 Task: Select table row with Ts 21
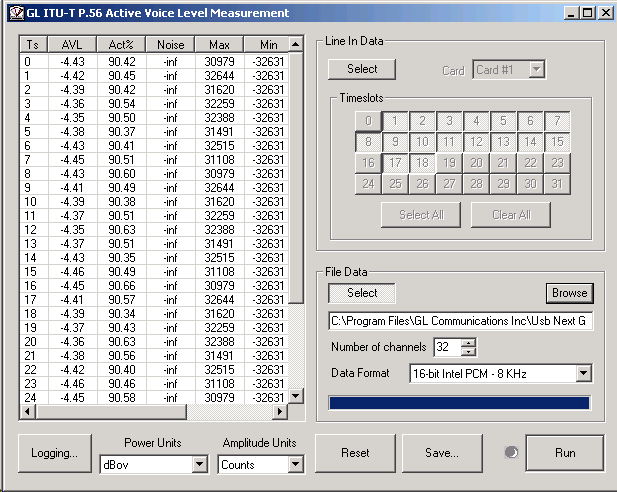coord(154,356)
